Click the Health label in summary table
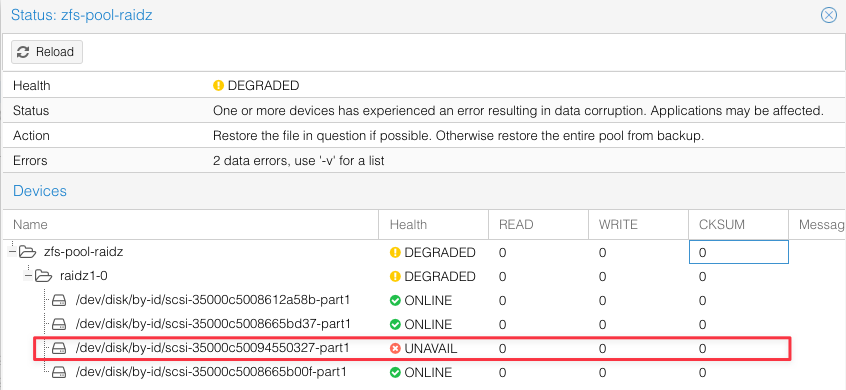Screen dimensions: 846x390 (x=31, y=85)
